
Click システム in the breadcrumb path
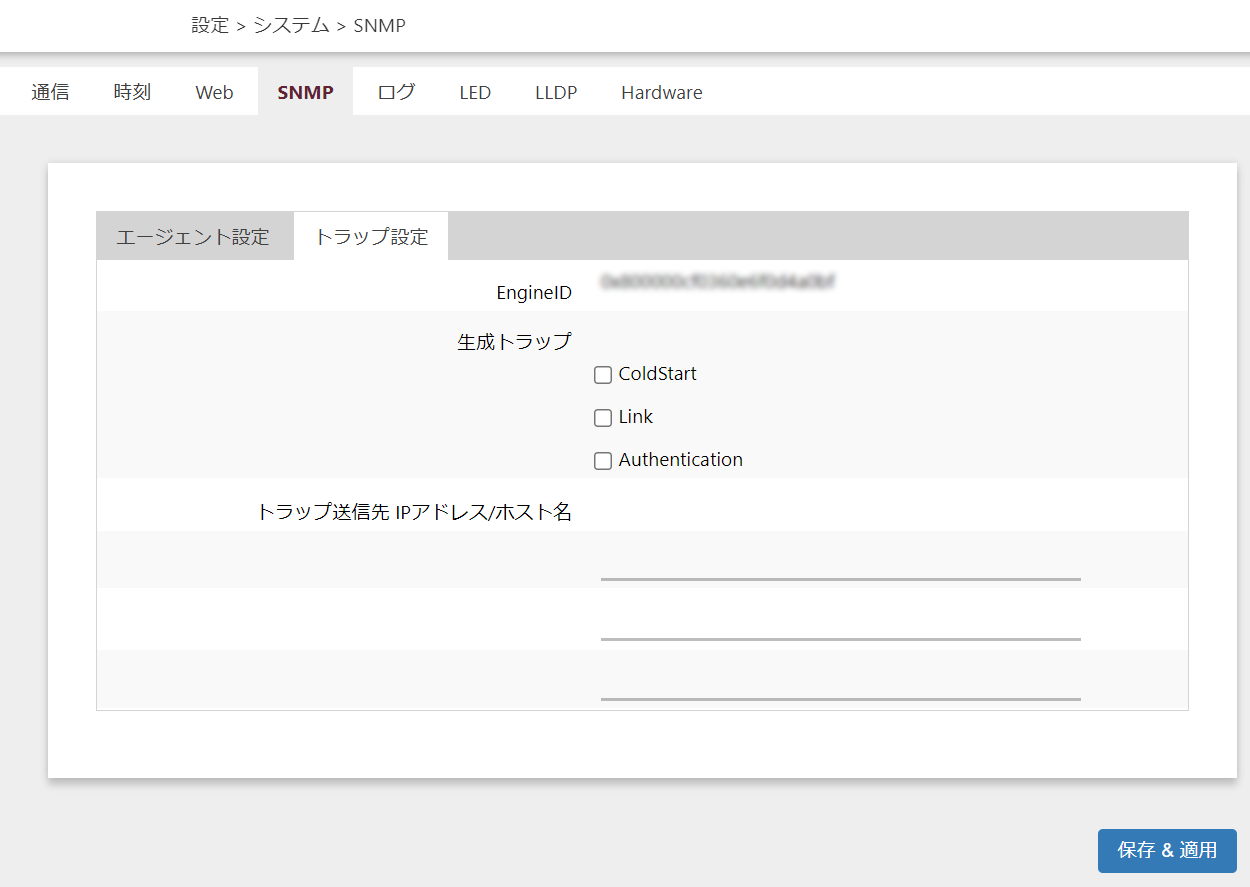pyautogui.click(x=291, y=26)
